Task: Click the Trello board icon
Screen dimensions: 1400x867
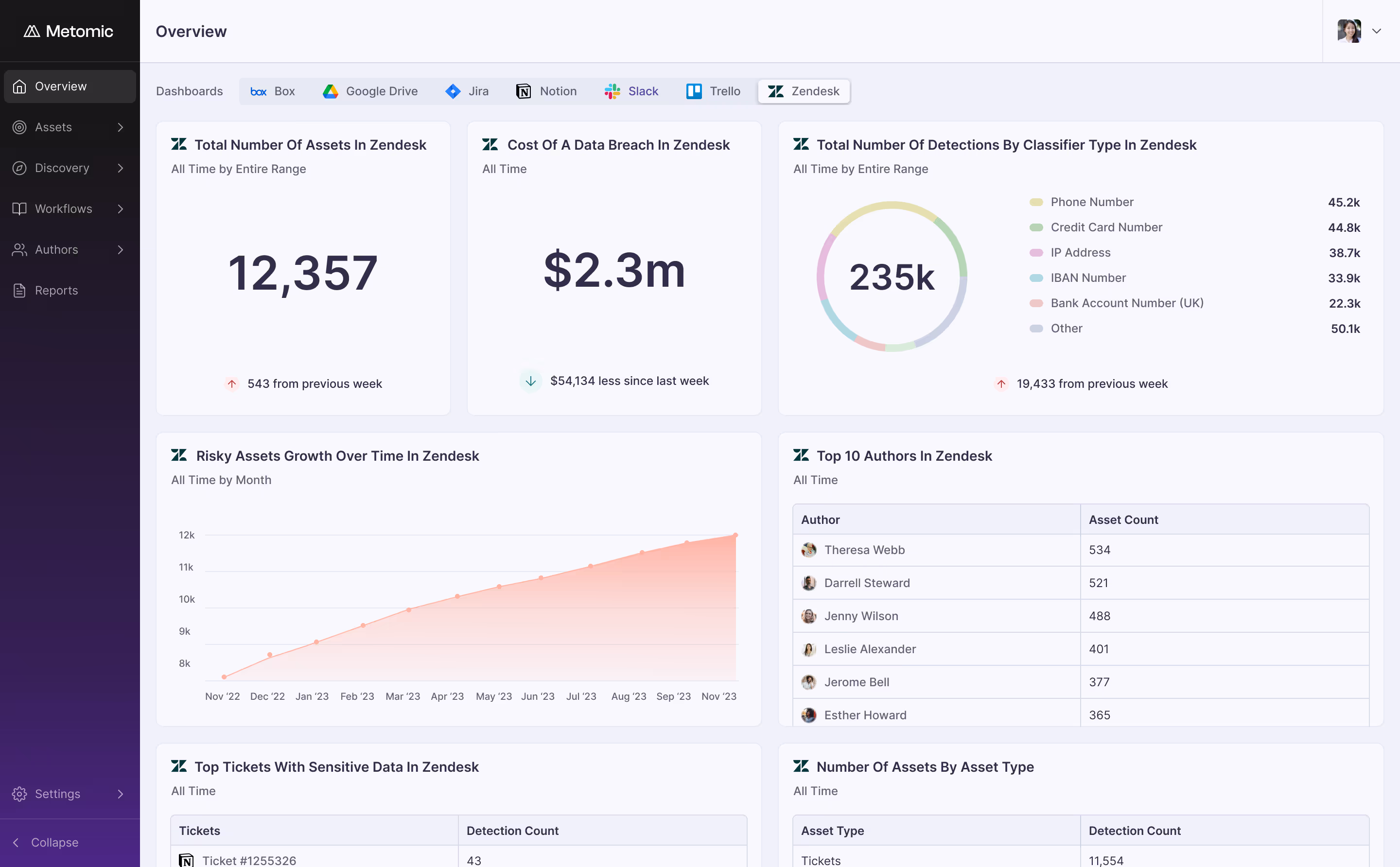Action: pos(694,91)
